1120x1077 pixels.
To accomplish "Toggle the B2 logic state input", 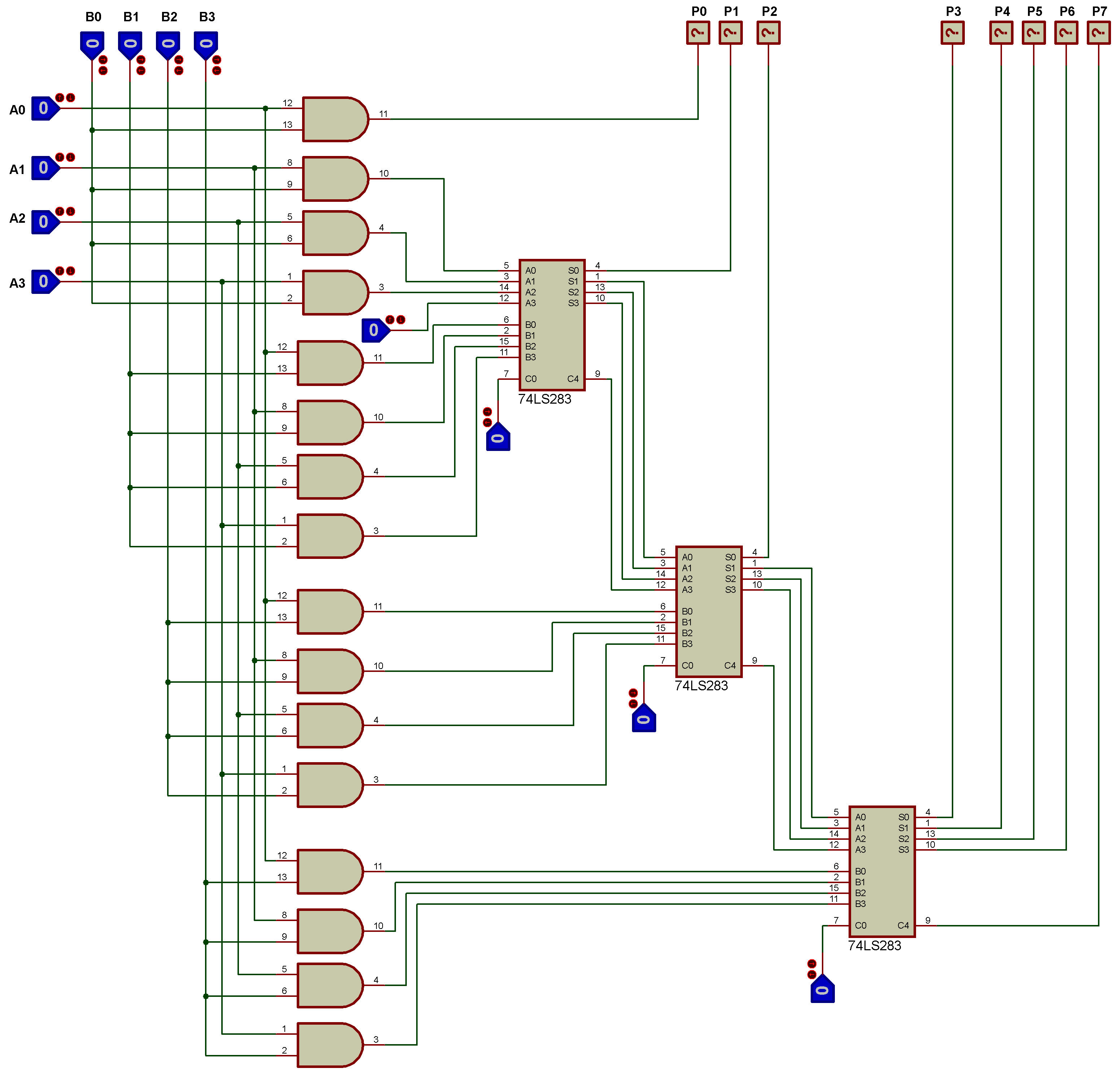I will pos(168,44).
